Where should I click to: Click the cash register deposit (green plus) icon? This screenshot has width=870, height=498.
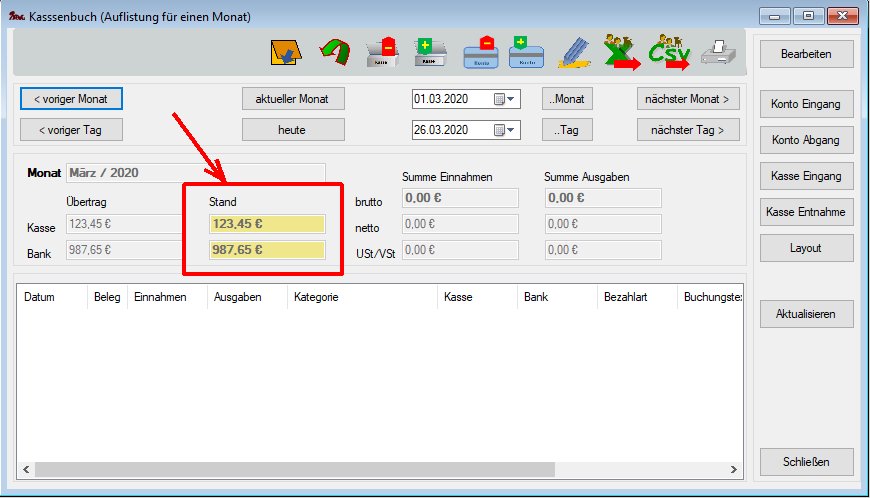click(x=429, y=51)
